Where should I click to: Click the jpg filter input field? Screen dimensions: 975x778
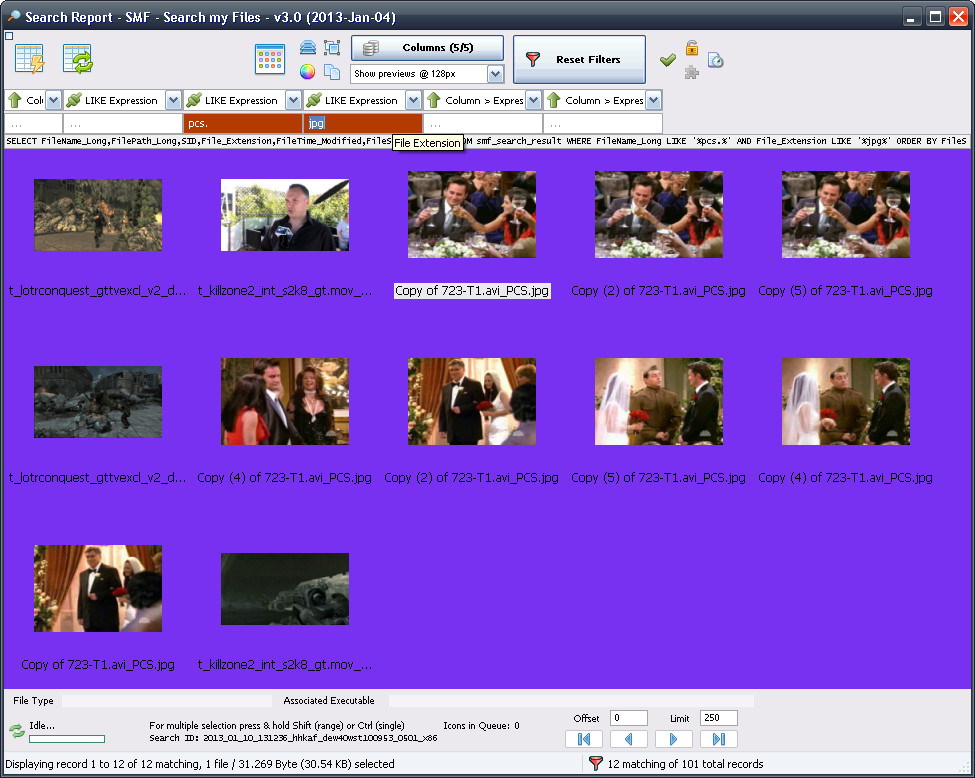point(363,123)
